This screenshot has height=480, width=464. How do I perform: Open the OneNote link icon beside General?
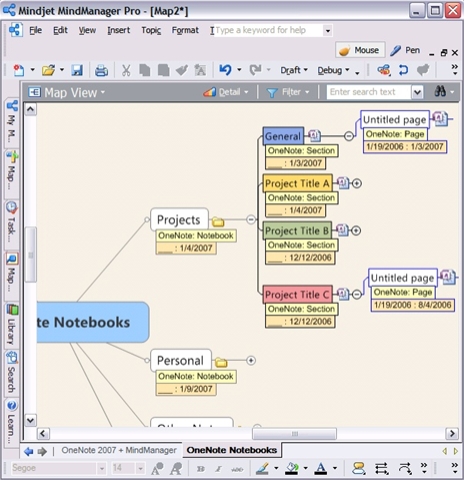[x=314, y=135]
